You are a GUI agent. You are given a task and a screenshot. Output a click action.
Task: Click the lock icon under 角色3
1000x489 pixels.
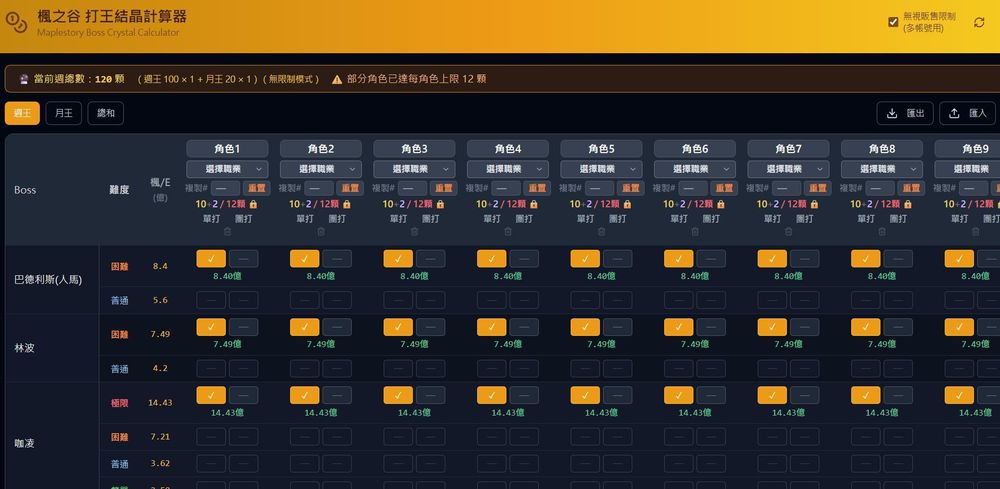pyautogui.click(x=441, y=204)
